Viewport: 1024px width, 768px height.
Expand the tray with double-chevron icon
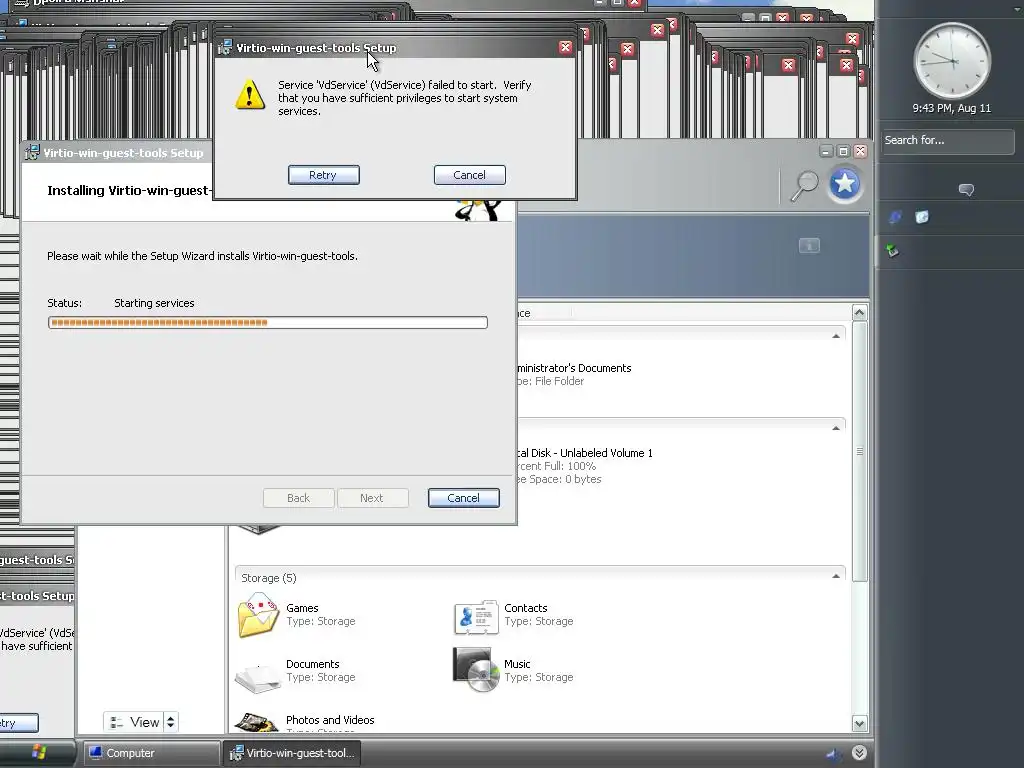859,753
